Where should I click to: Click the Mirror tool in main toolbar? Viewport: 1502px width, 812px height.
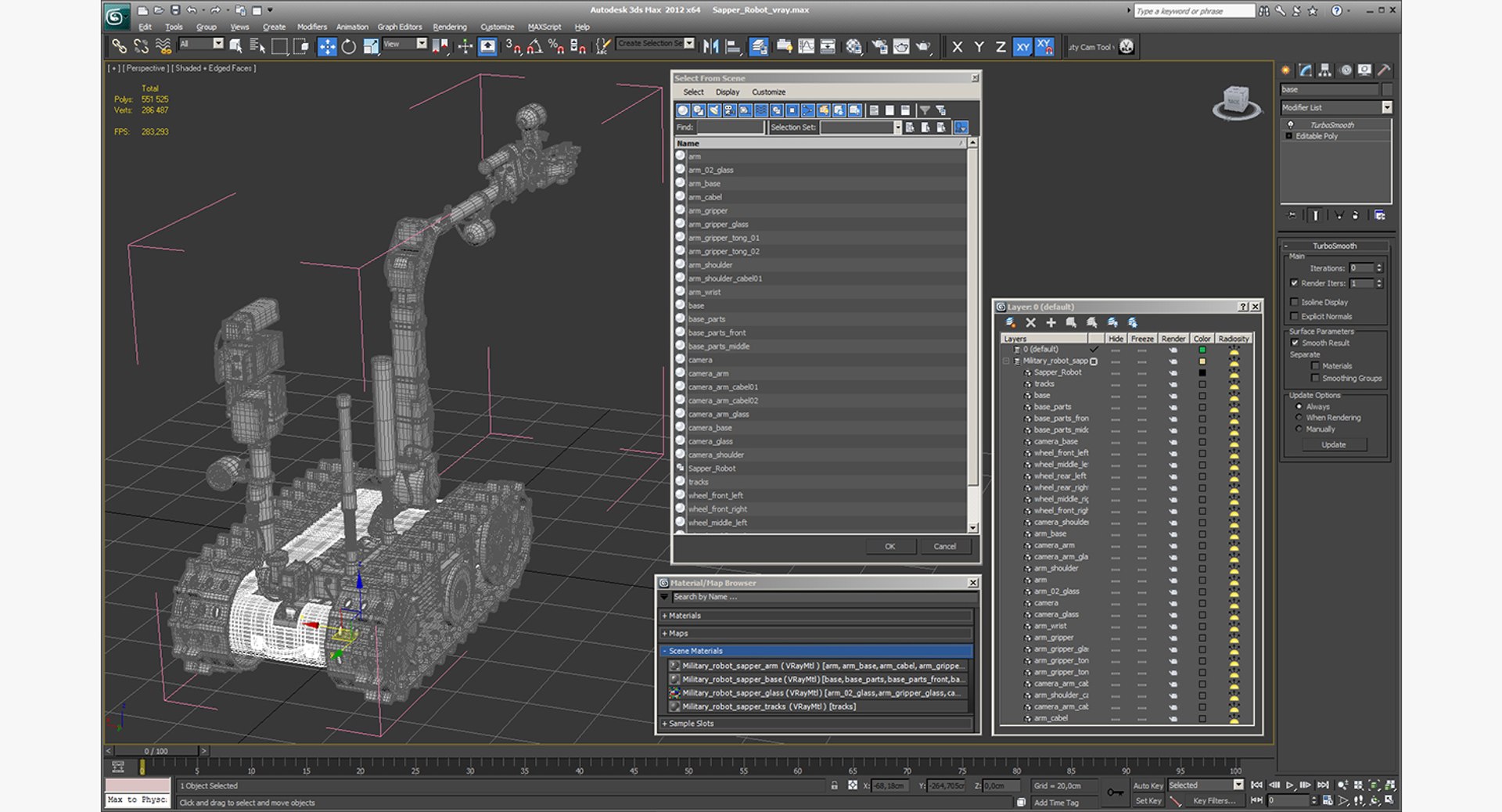[x=710, y=47]
